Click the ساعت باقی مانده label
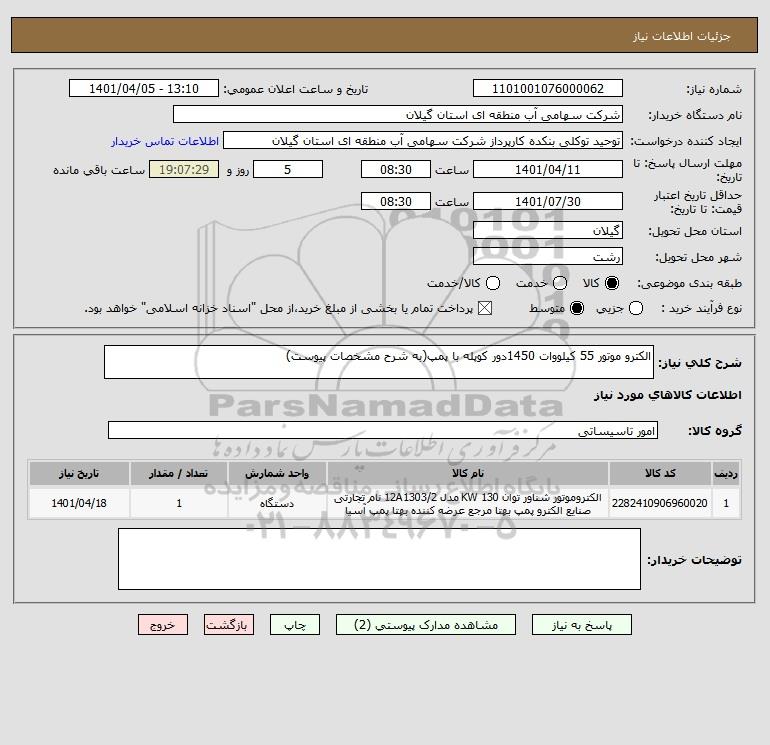Viewport: 770px width, 745px height. click(99, 170)
